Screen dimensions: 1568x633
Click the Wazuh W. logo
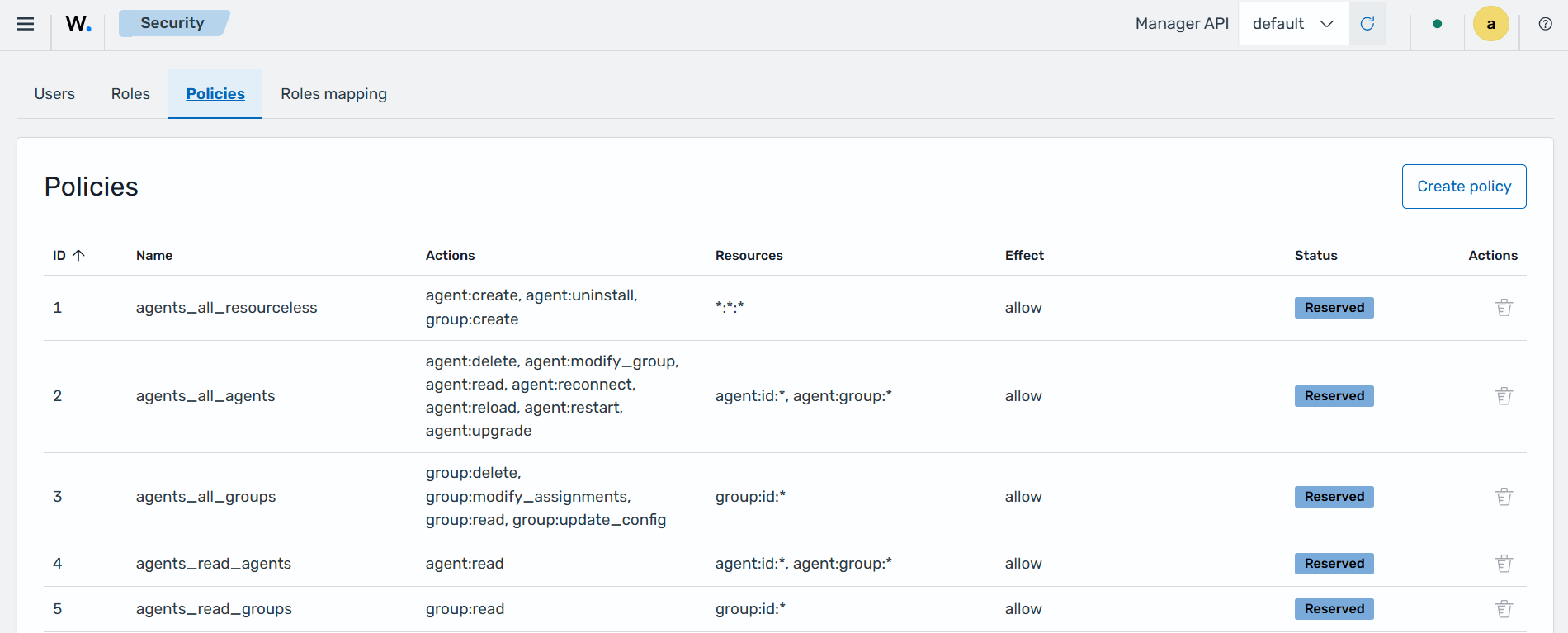(x=78, y=24)
